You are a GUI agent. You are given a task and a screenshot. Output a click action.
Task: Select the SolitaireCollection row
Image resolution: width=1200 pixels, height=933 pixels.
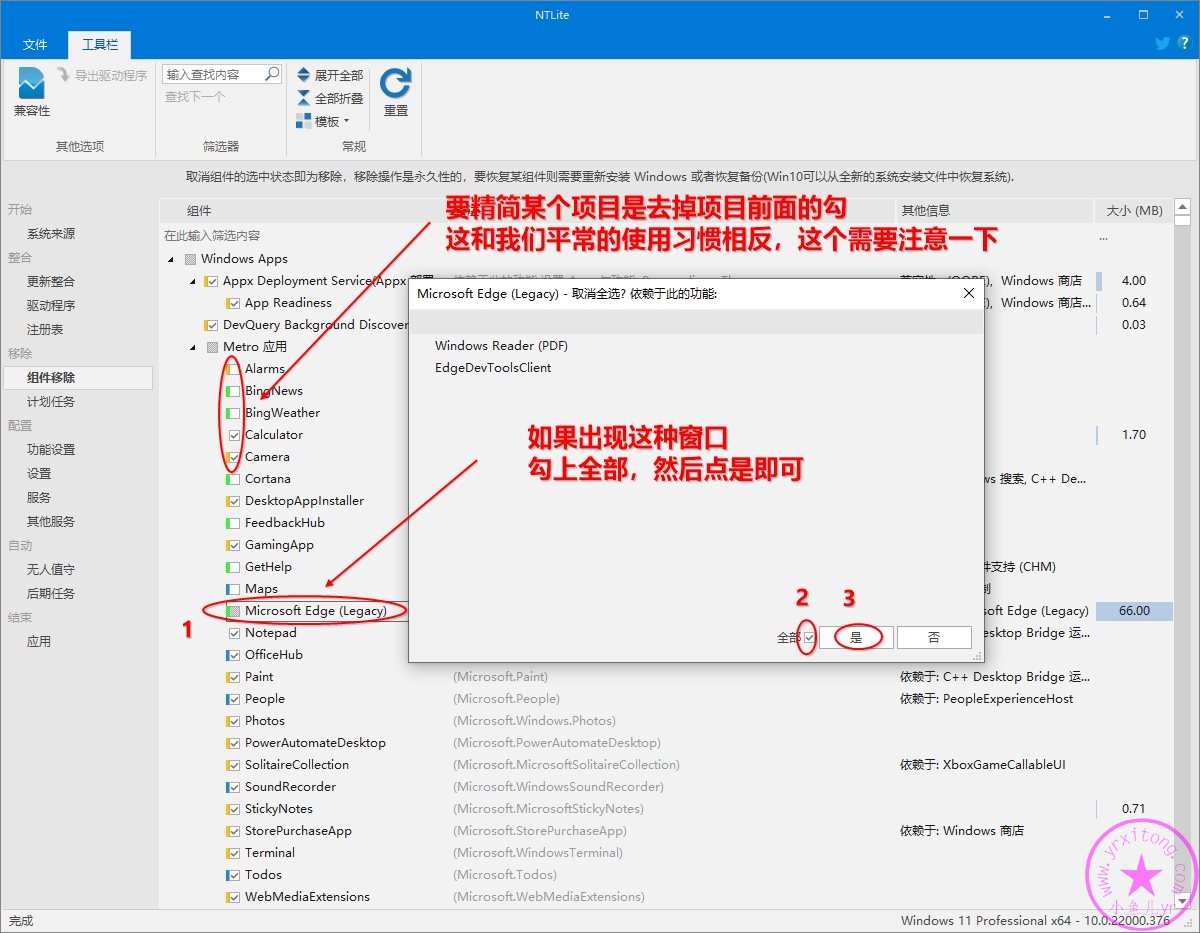click(x=297, y=765)
